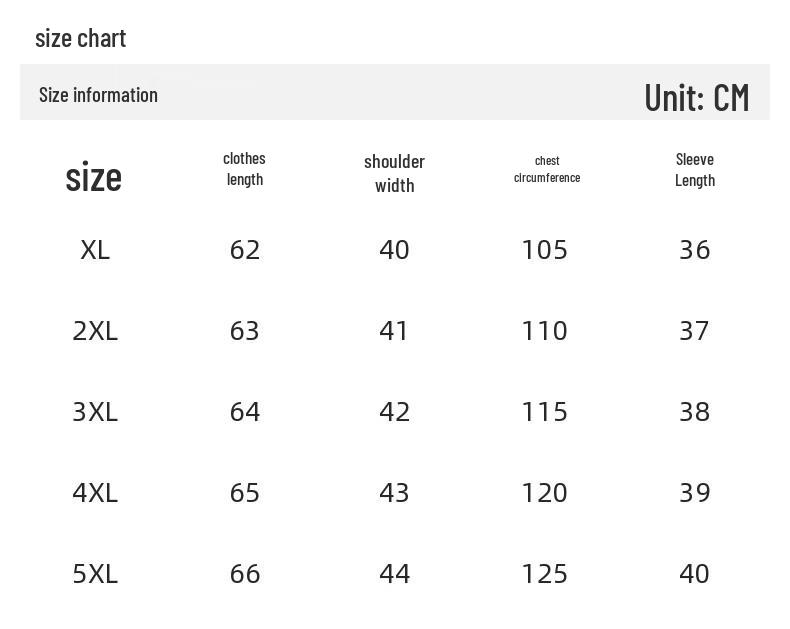
Task: Click the 'size chart' title text
Action: point(81,39)
